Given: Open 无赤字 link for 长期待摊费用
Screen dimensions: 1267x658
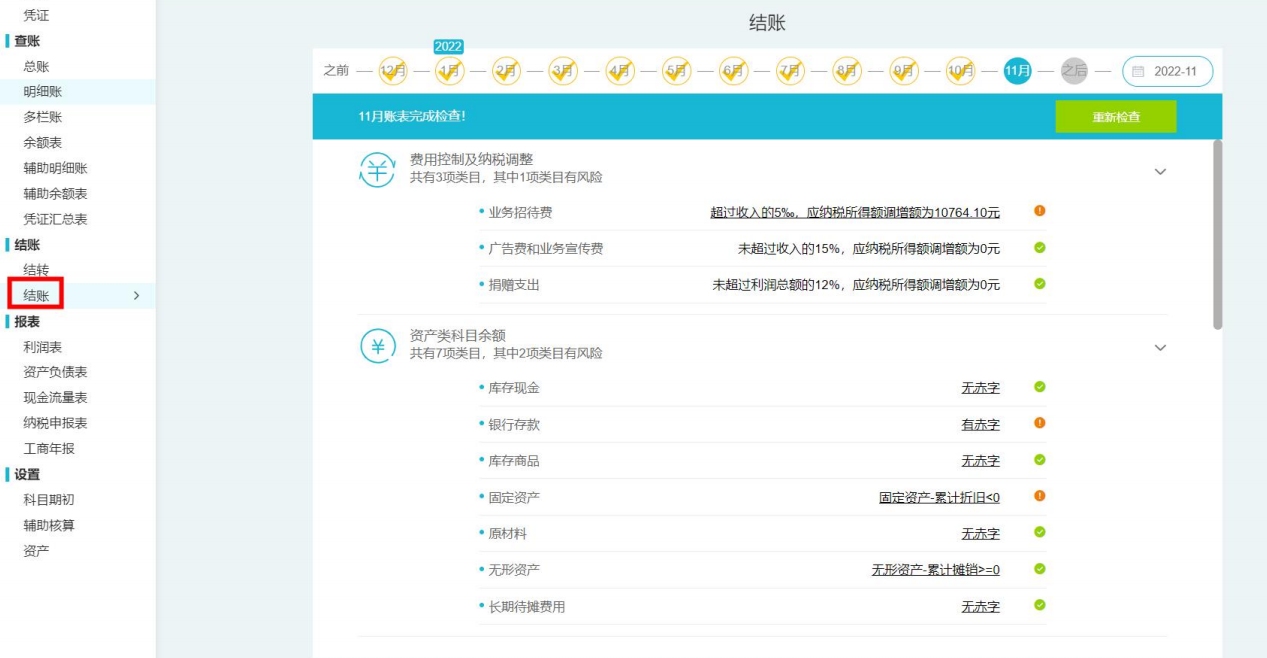Looking at the screenshot, I should click(981, 606).
